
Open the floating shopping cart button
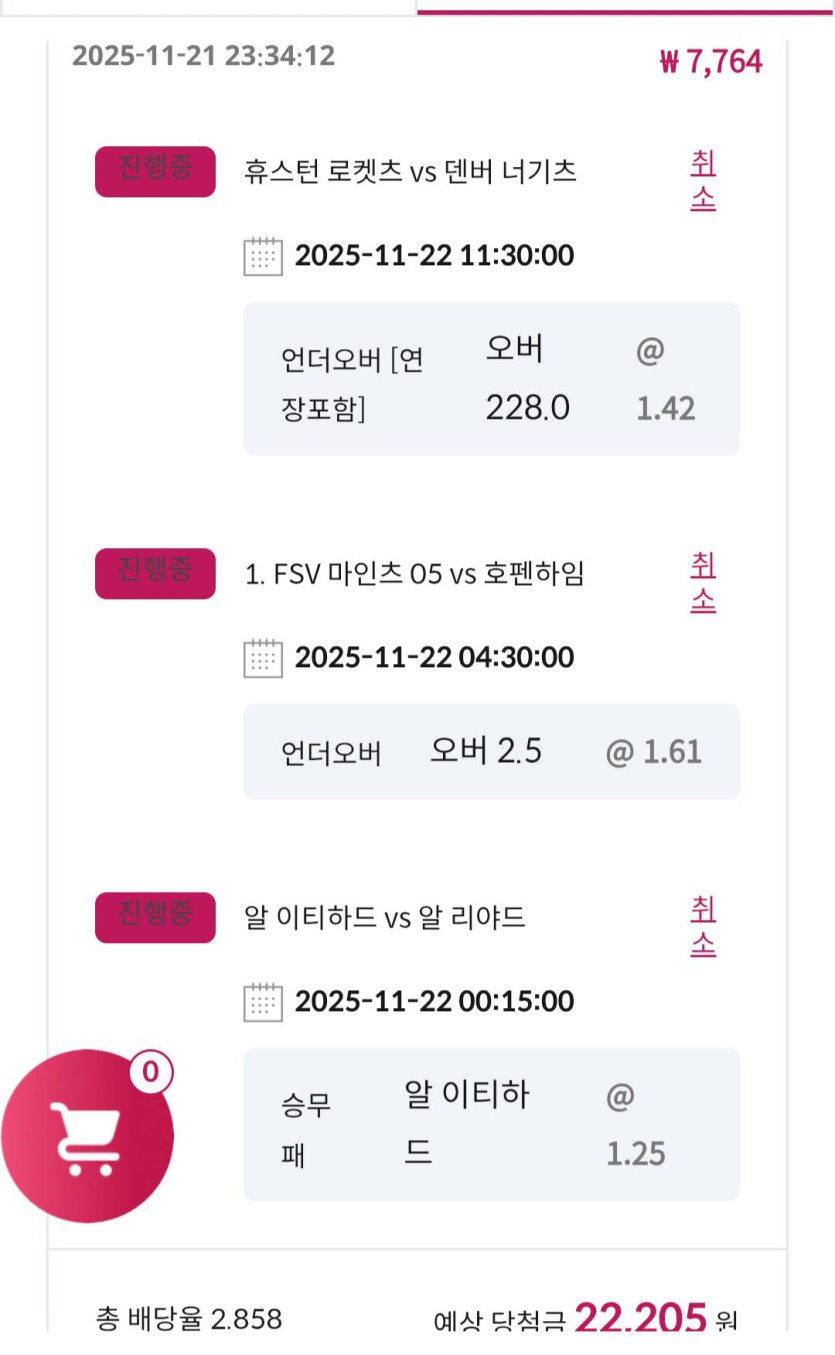coord(87,1137)
